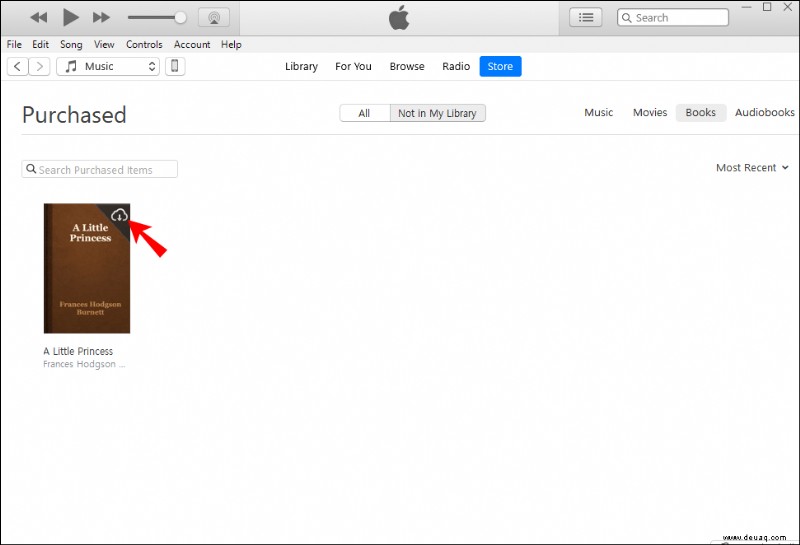Click the A Little Princess title text
The width and height of the screenshot is (800, 545).
pyautogui.click(x=78, y=351)
